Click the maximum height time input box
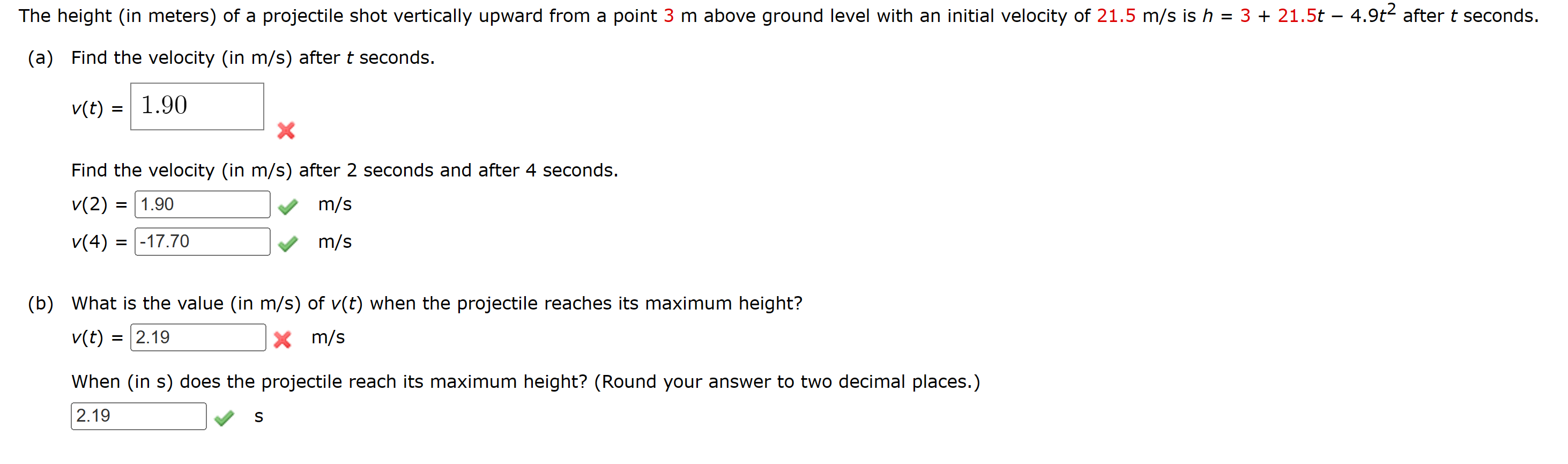 (x=138, y=418)
